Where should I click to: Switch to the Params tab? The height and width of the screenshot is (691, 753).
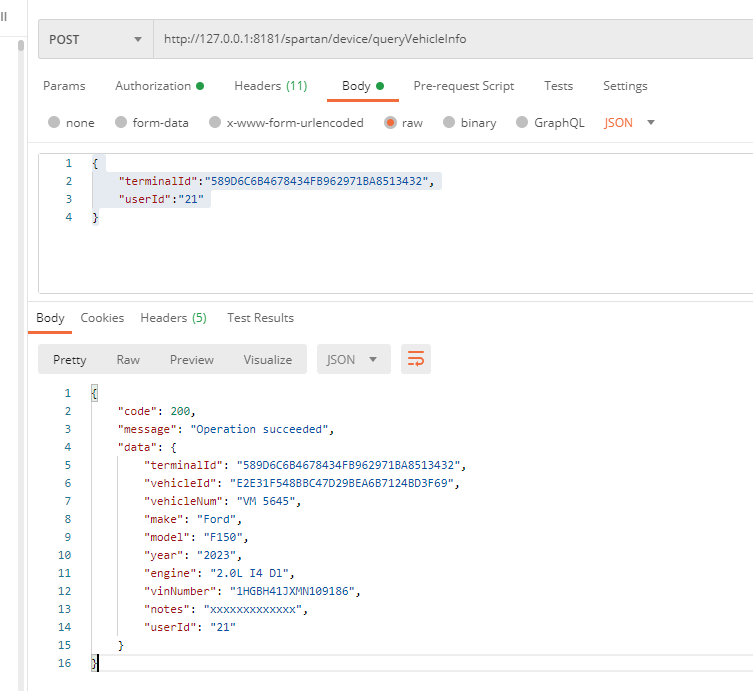[x=64, y=86]
